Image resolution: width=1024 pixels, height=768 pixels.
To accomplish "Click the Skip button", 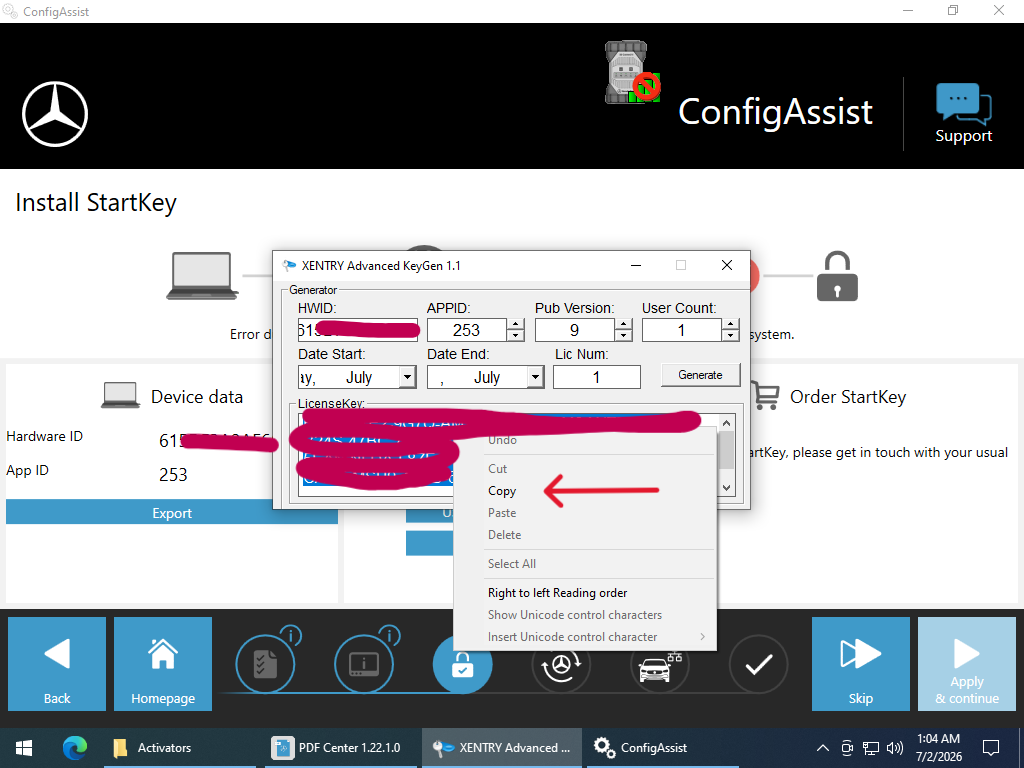I will tap(860, 664).
